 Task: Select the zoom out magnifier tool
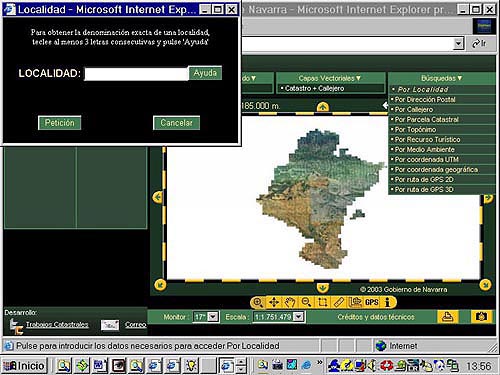tap(306, 302)
